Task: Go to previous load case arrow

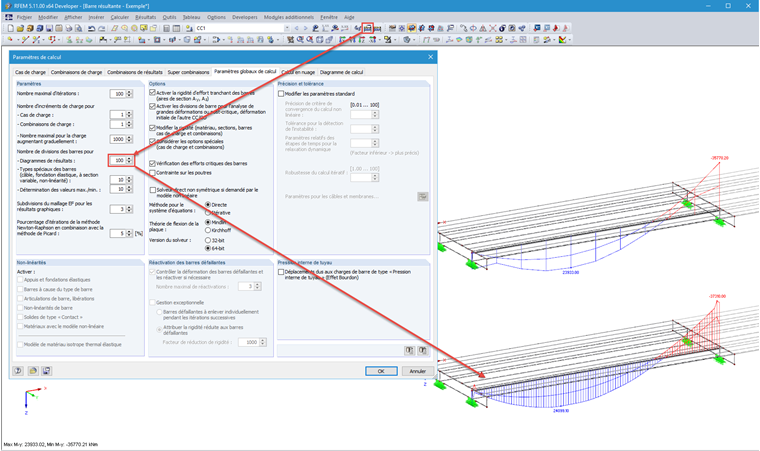Action: (x=296, y=28)
